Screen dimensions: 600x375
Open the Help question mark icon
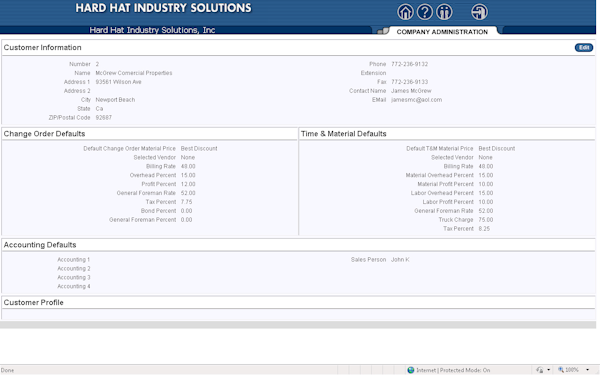[424, 12]
